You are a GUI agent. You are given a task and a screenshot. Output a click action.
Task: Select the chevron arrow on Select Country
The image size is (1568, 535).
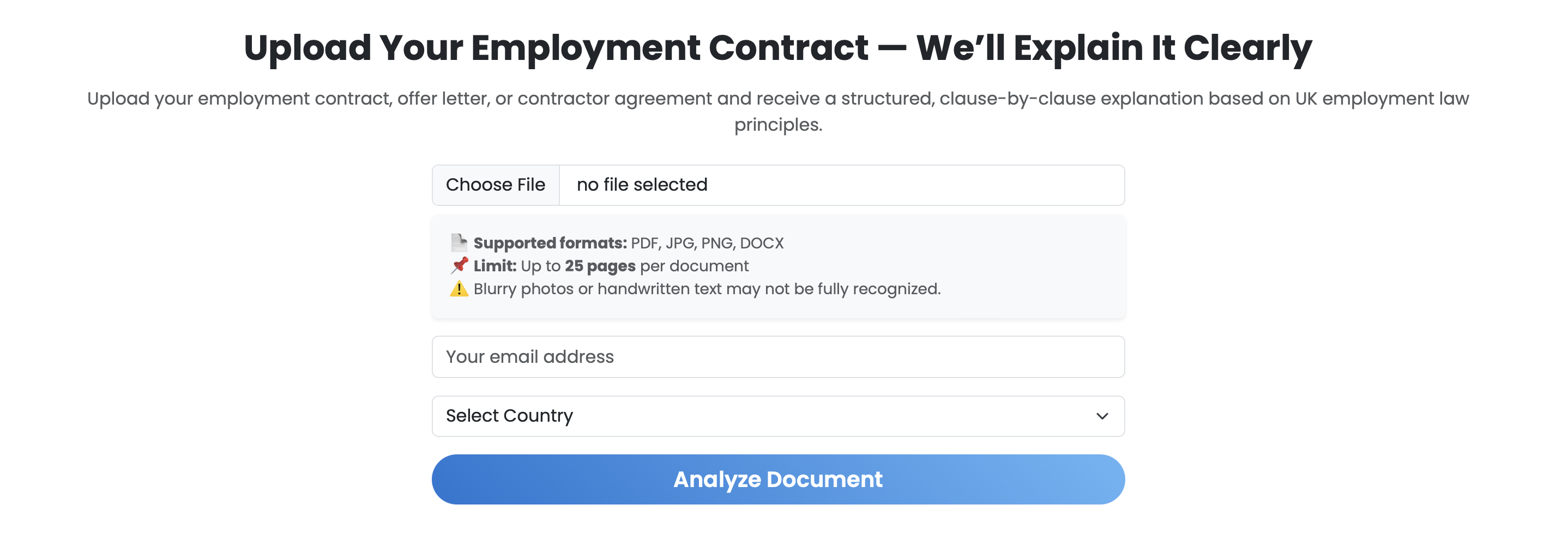(x=1102, y=416)
